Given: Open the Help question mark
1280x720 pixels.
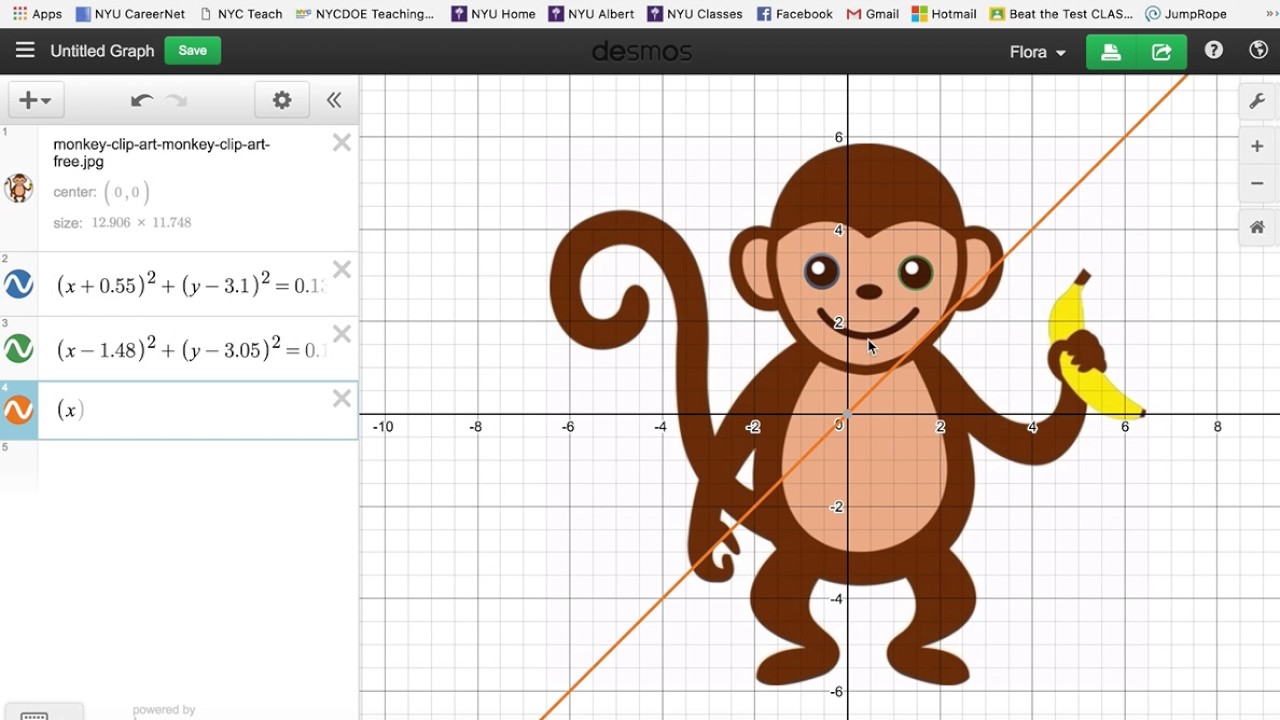Looking at the screenshot, I should [x=1214, y=51].
